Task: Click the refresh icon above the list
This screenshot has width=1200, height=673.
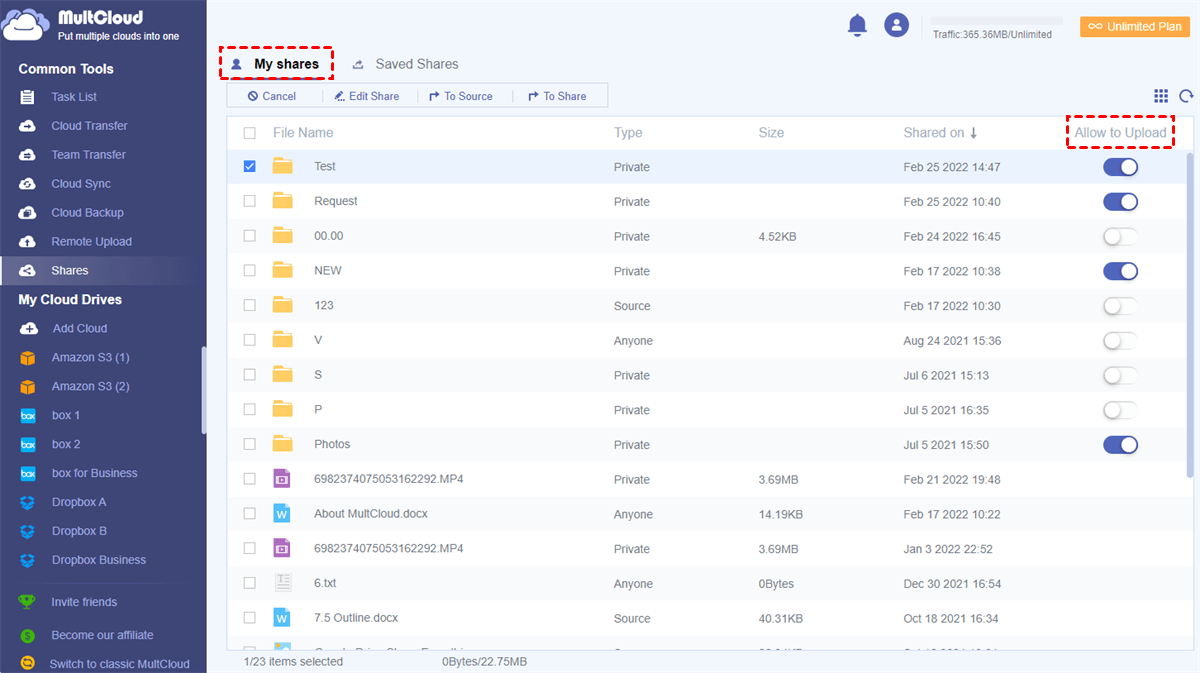Action: [1186, 96]
